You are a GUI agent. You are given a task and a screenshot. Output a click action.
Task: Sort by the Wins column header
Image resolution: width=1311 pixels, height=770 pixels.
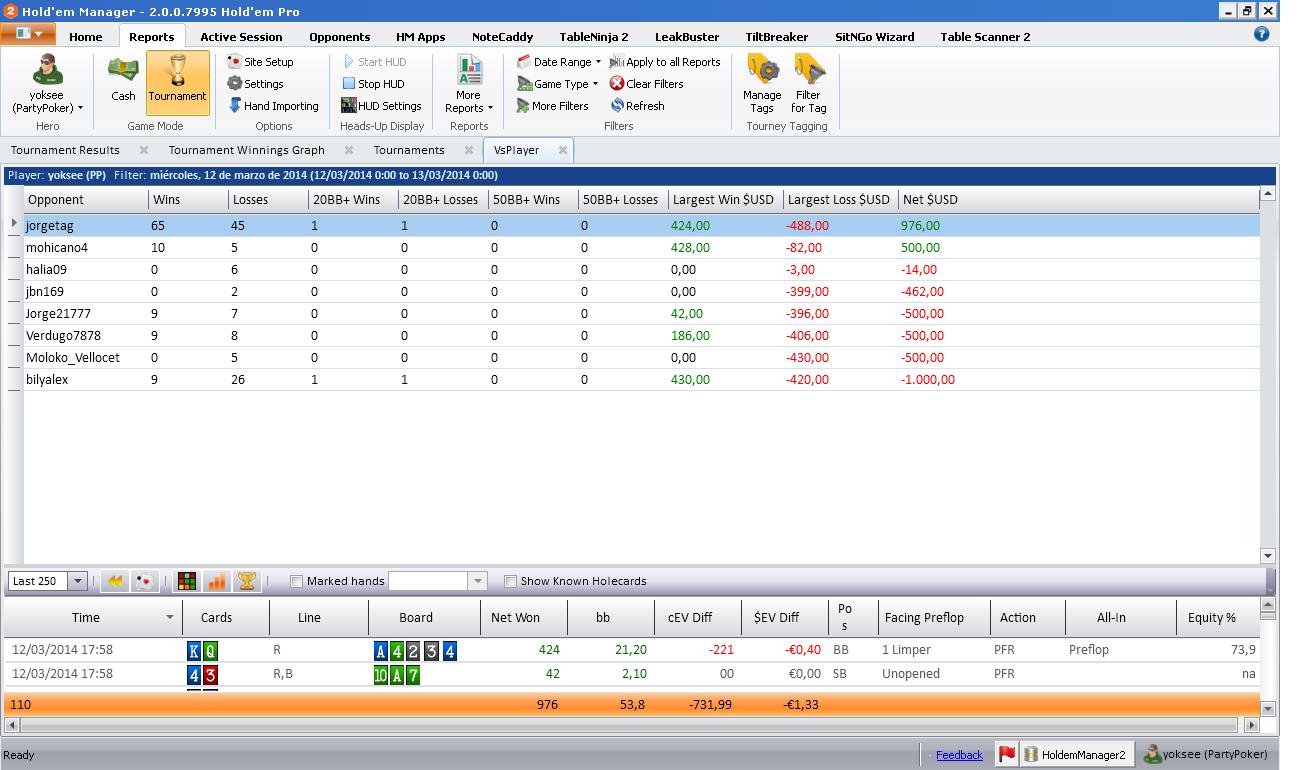pyautogui.click(x=188, y=199)
